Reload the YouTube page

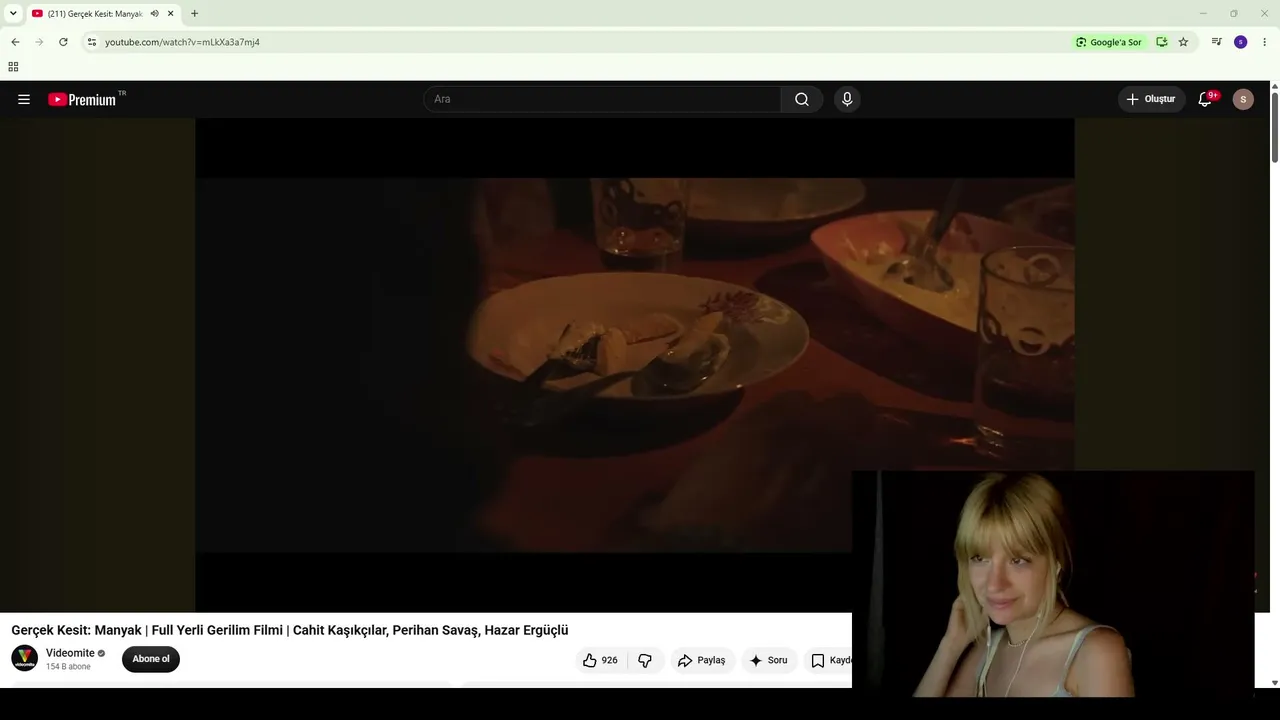click(63, 42)
